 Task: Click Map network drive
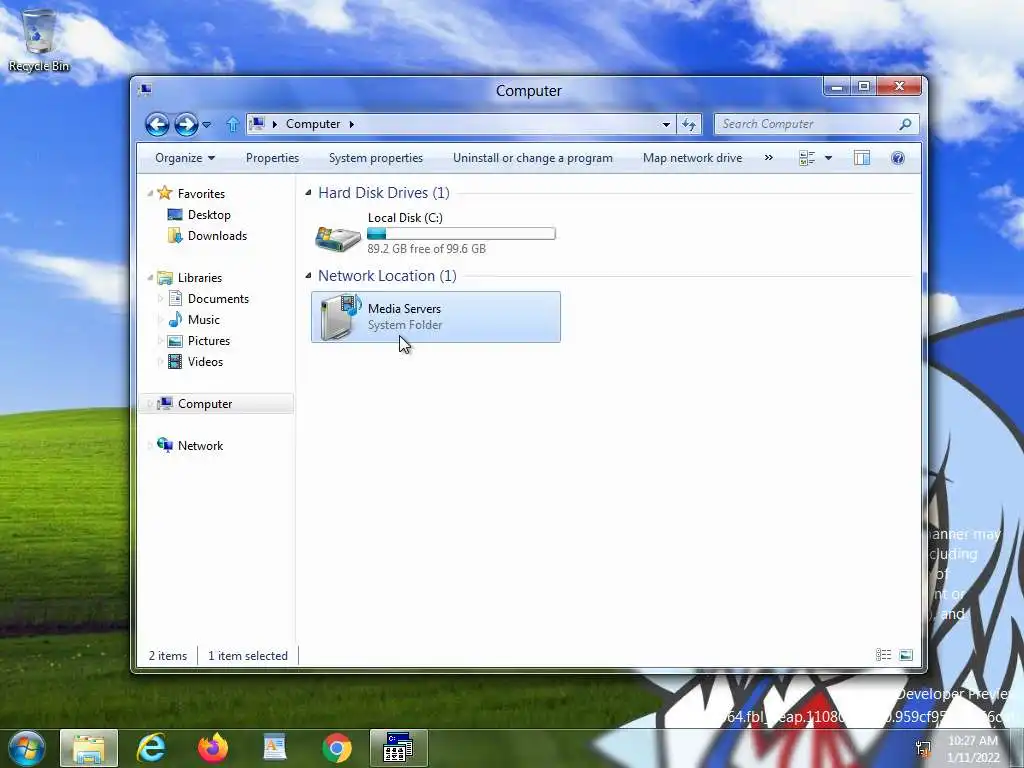[692, 158]
